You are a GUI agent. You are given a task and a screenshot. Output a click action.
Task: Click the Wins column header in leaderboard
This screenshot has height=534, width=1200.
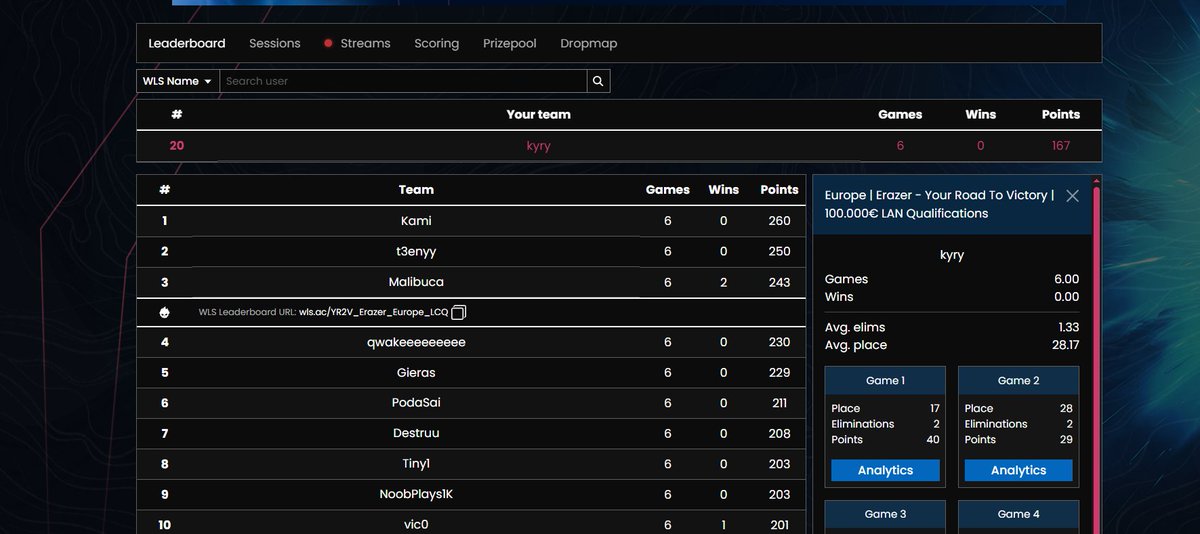pos(723,189)
